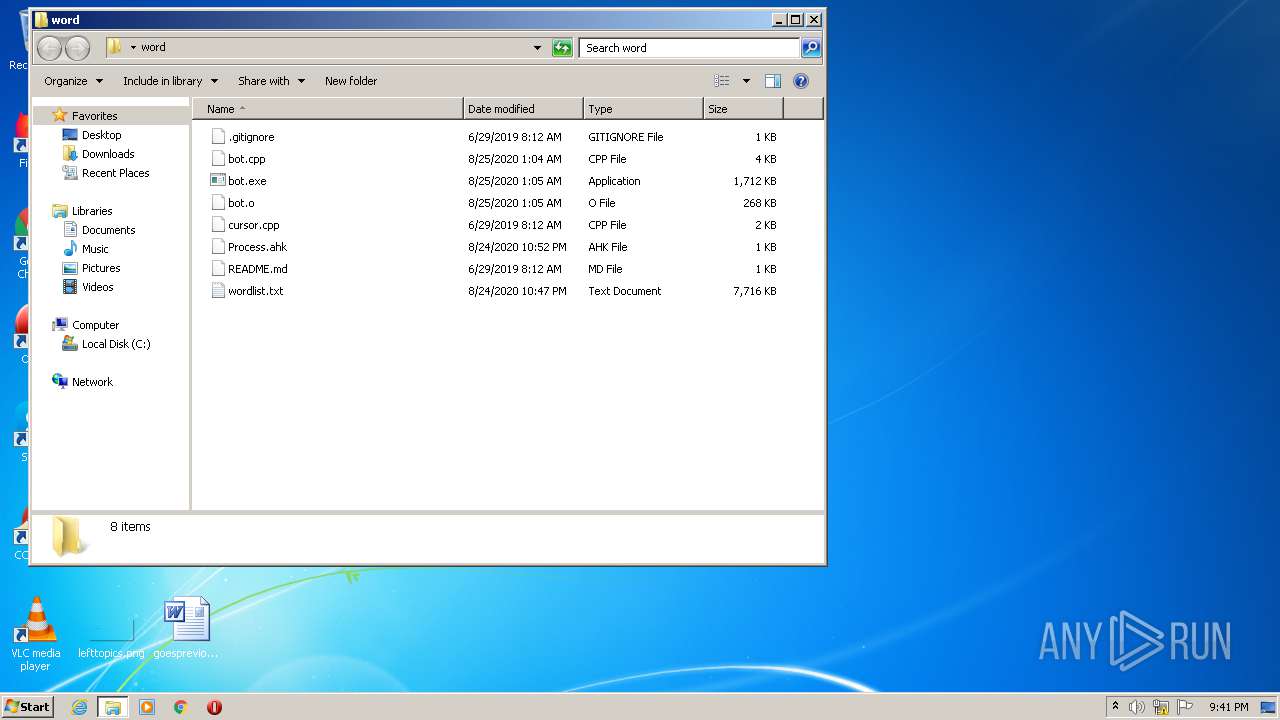Viewport: 1280px width, 720px height.
Task: Open the Organize dropdown menu
Action: click(x=73, y=81)
